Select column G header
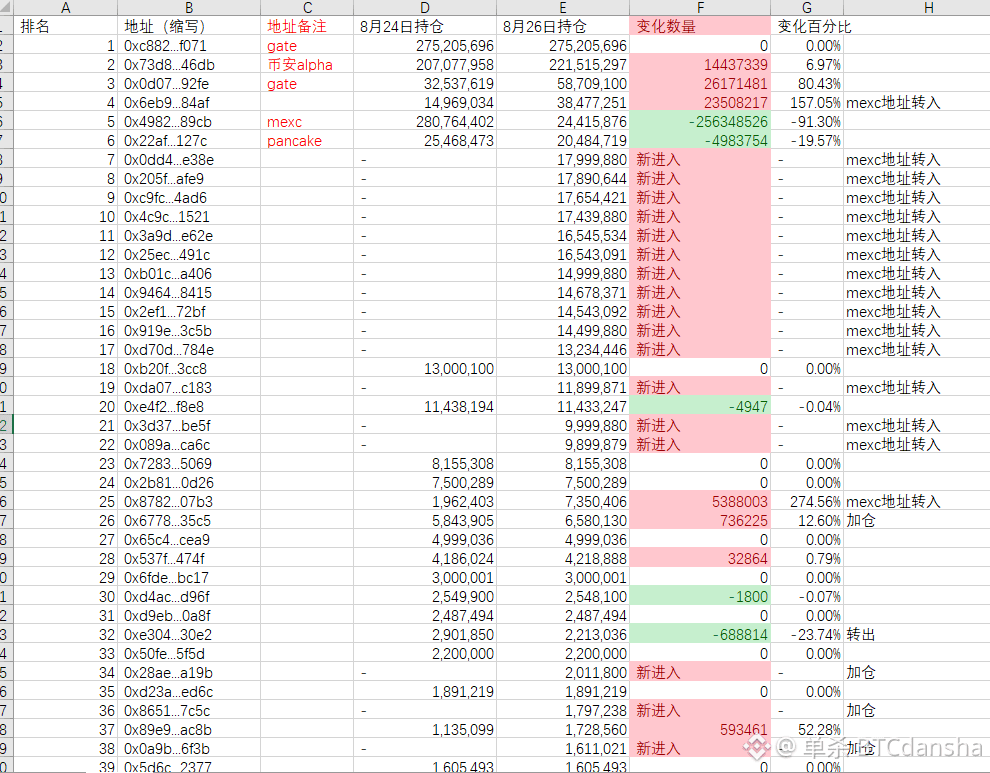This screenshot has width=990, height=773. pos(807,8)
